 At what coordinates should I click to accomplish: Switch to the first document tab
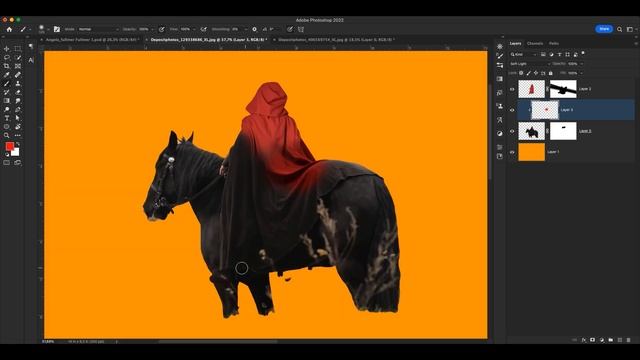click(x=91, y=40)
